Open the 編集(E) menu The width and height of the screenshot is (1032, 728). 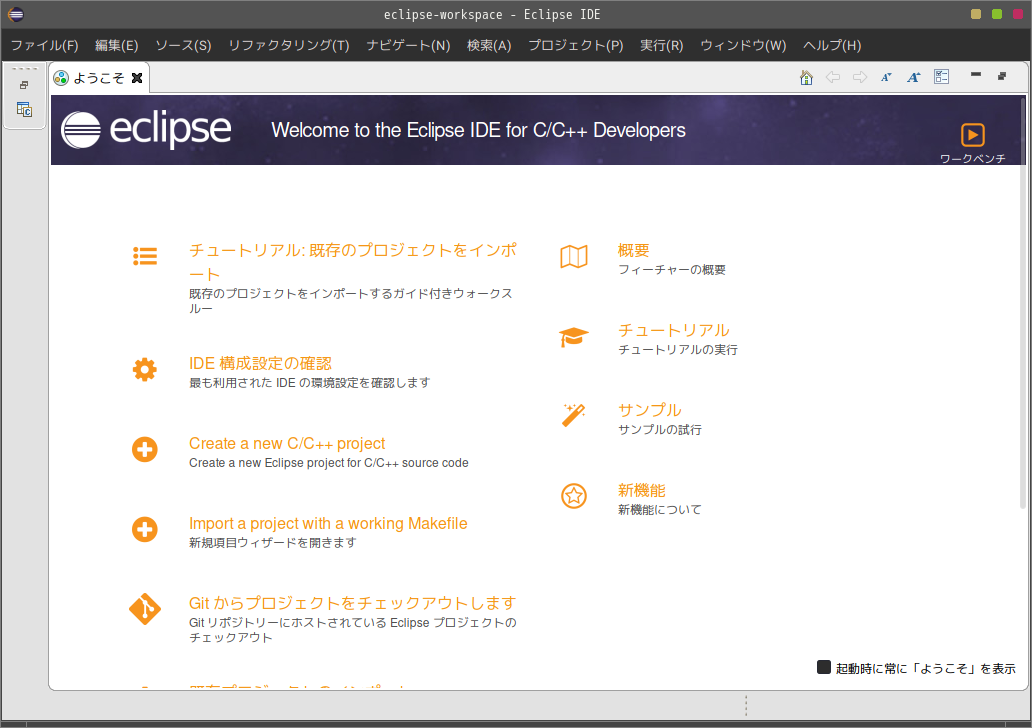point(116,45)
